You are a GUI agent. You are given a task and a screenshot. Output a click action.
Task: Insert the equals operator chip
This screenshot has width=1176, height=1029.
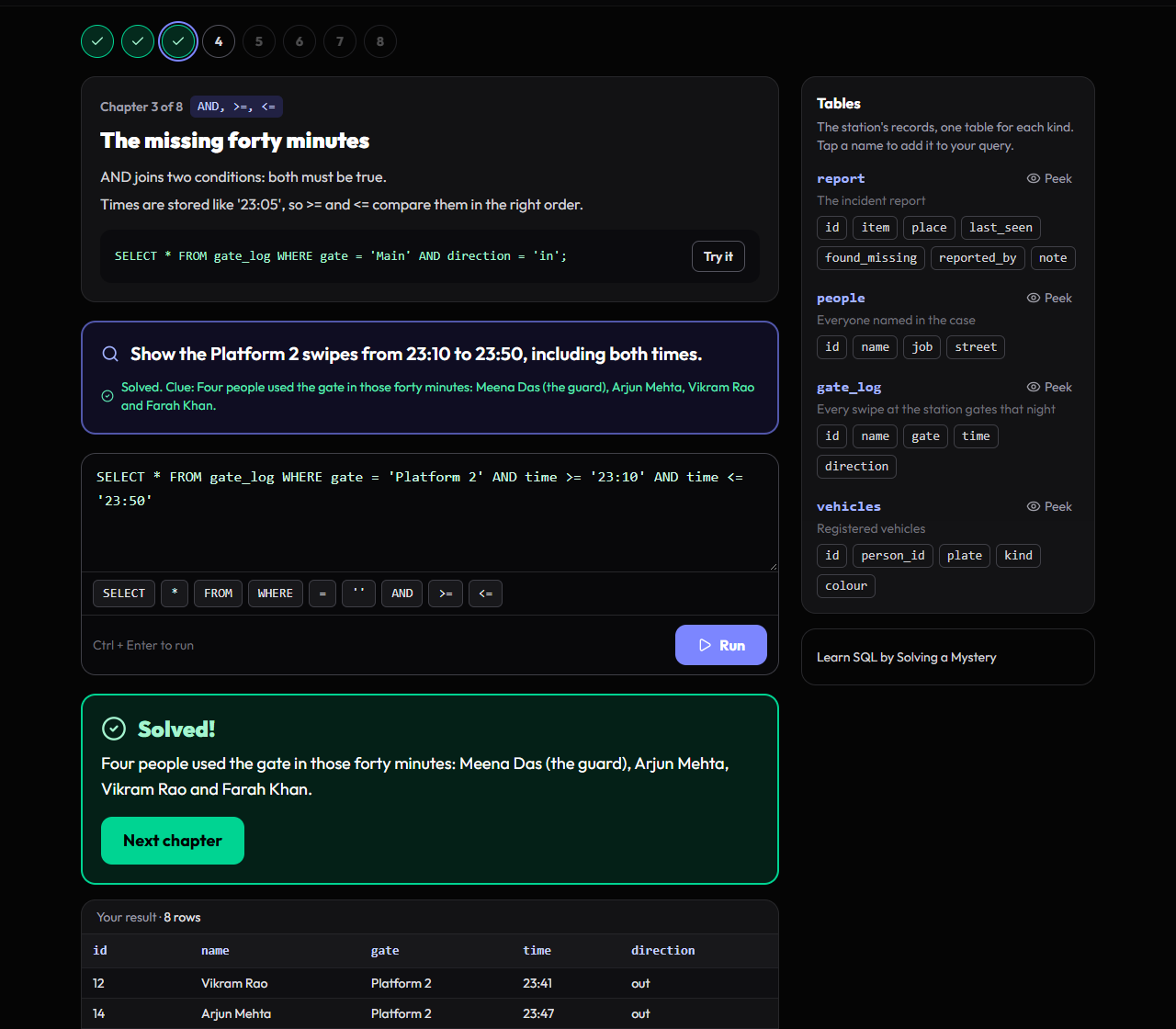tap(322, 594)
